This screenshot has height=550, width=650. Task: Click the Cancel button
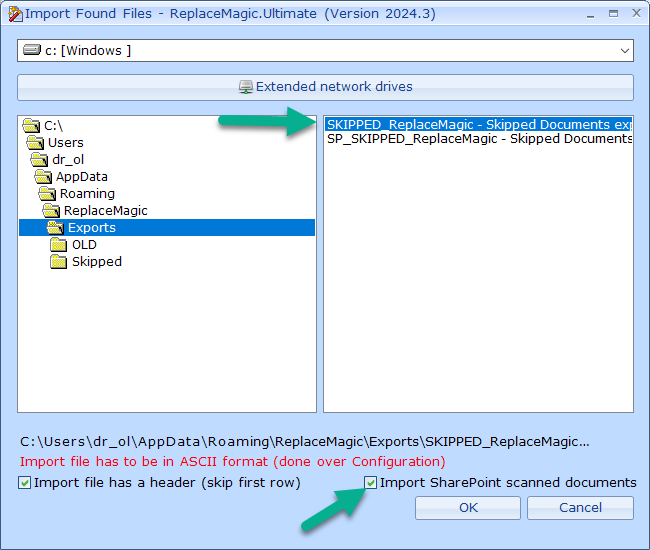(x=580, y=508)
